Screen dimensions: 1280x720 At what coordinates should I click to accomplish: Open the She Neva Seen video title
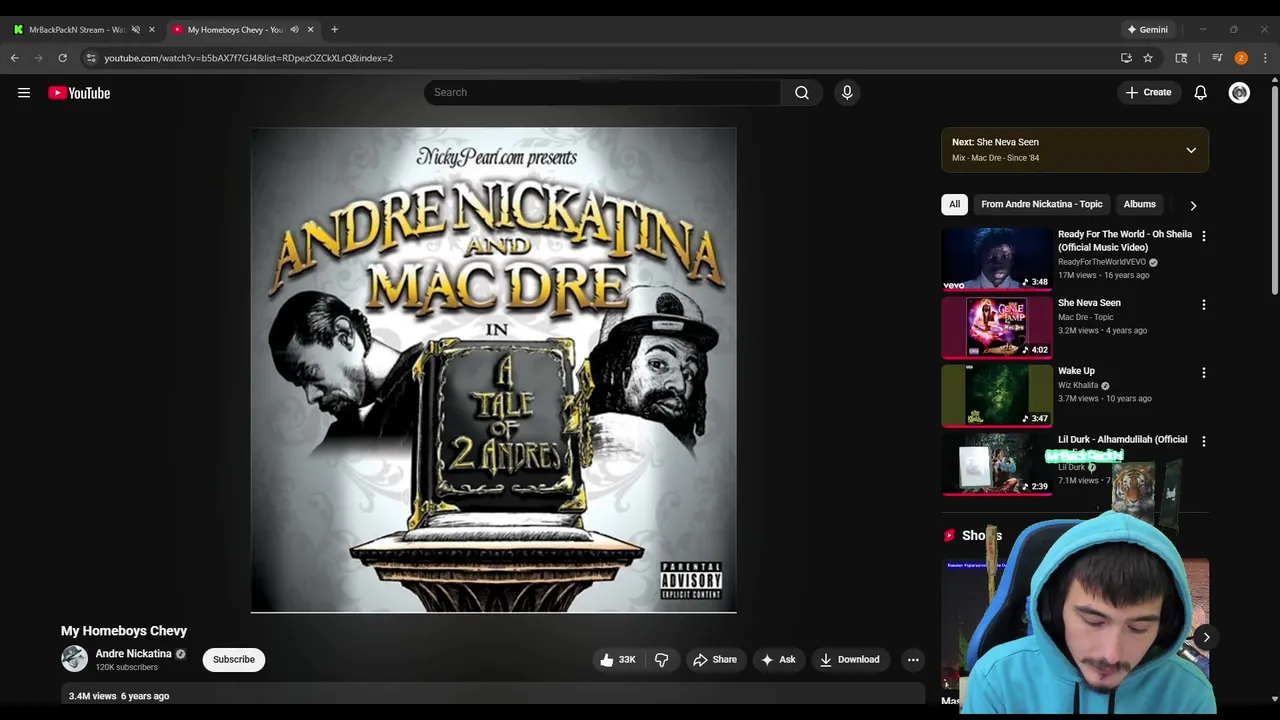[x=1089, y=303]
